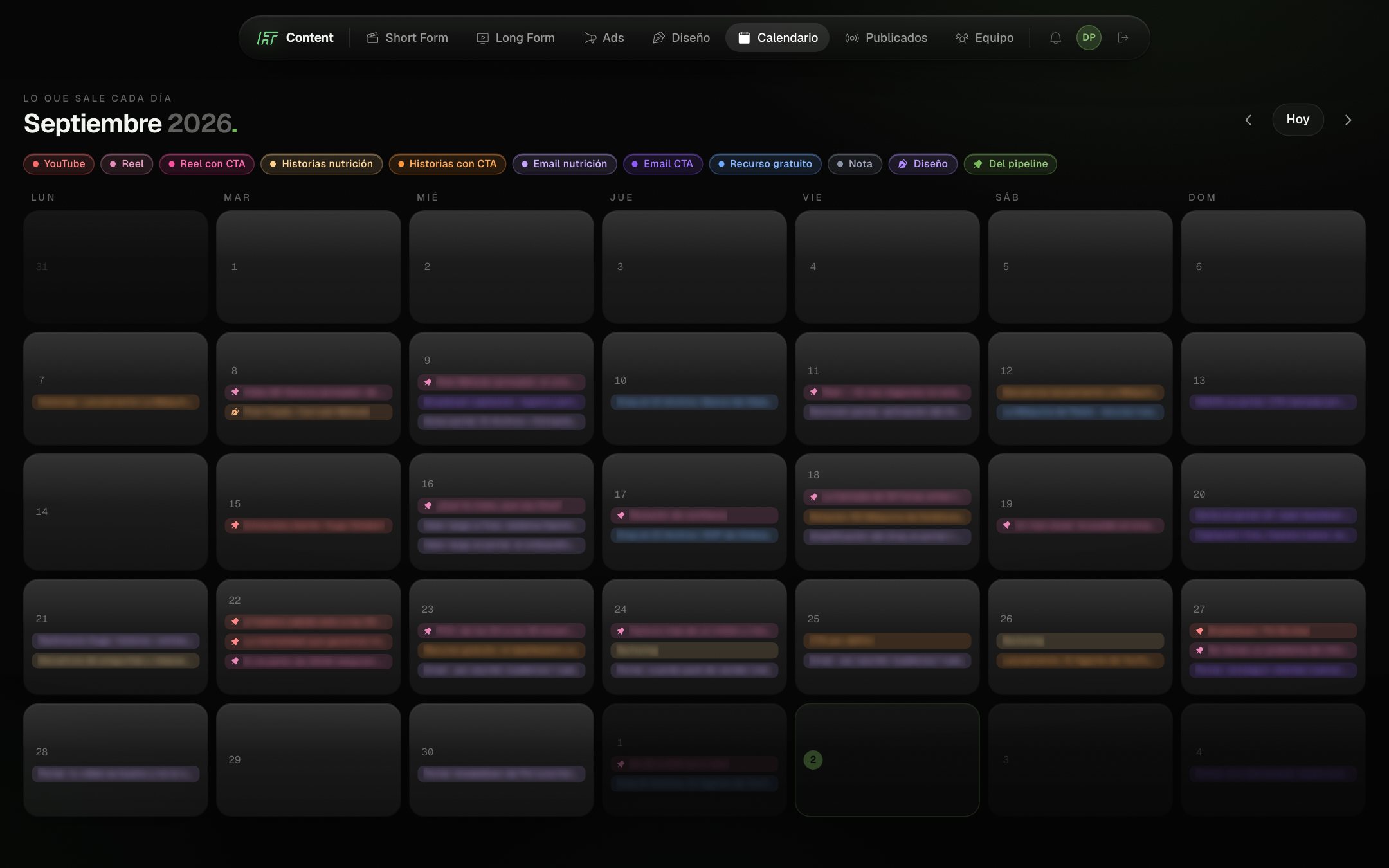Select the Calendario tab
Screen dimensions: 1389x868
pyautogui.click(x=777, y=38)
